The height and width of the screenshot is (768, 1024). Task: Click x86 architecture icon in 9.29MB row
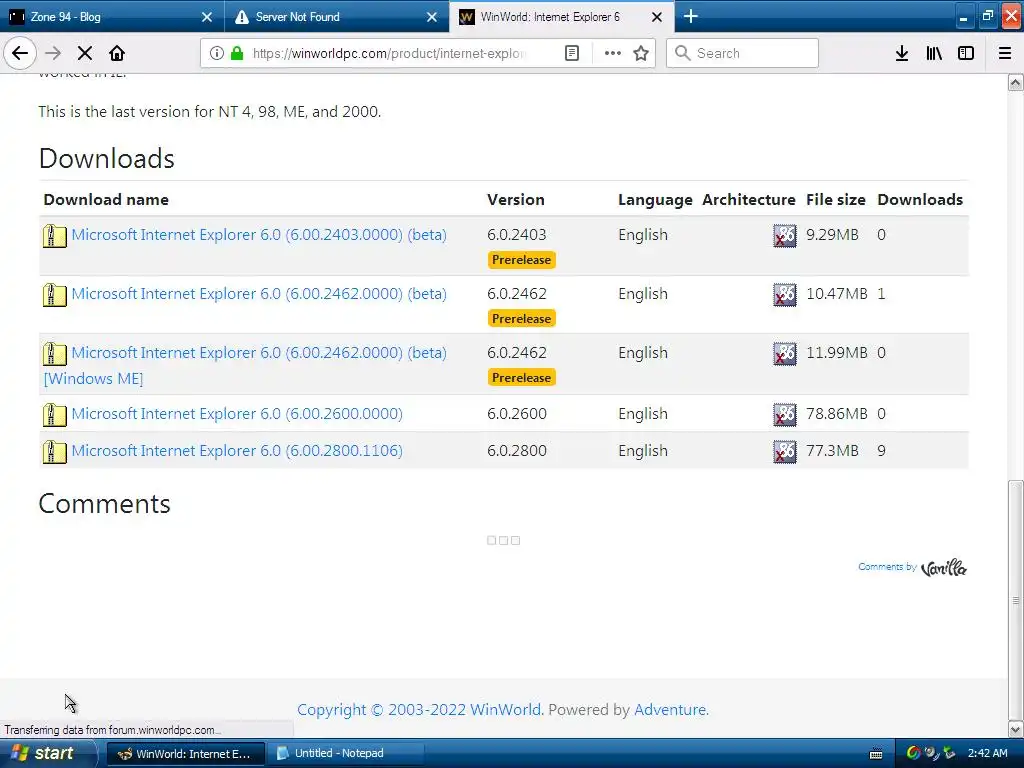click(x=784, y=236)
